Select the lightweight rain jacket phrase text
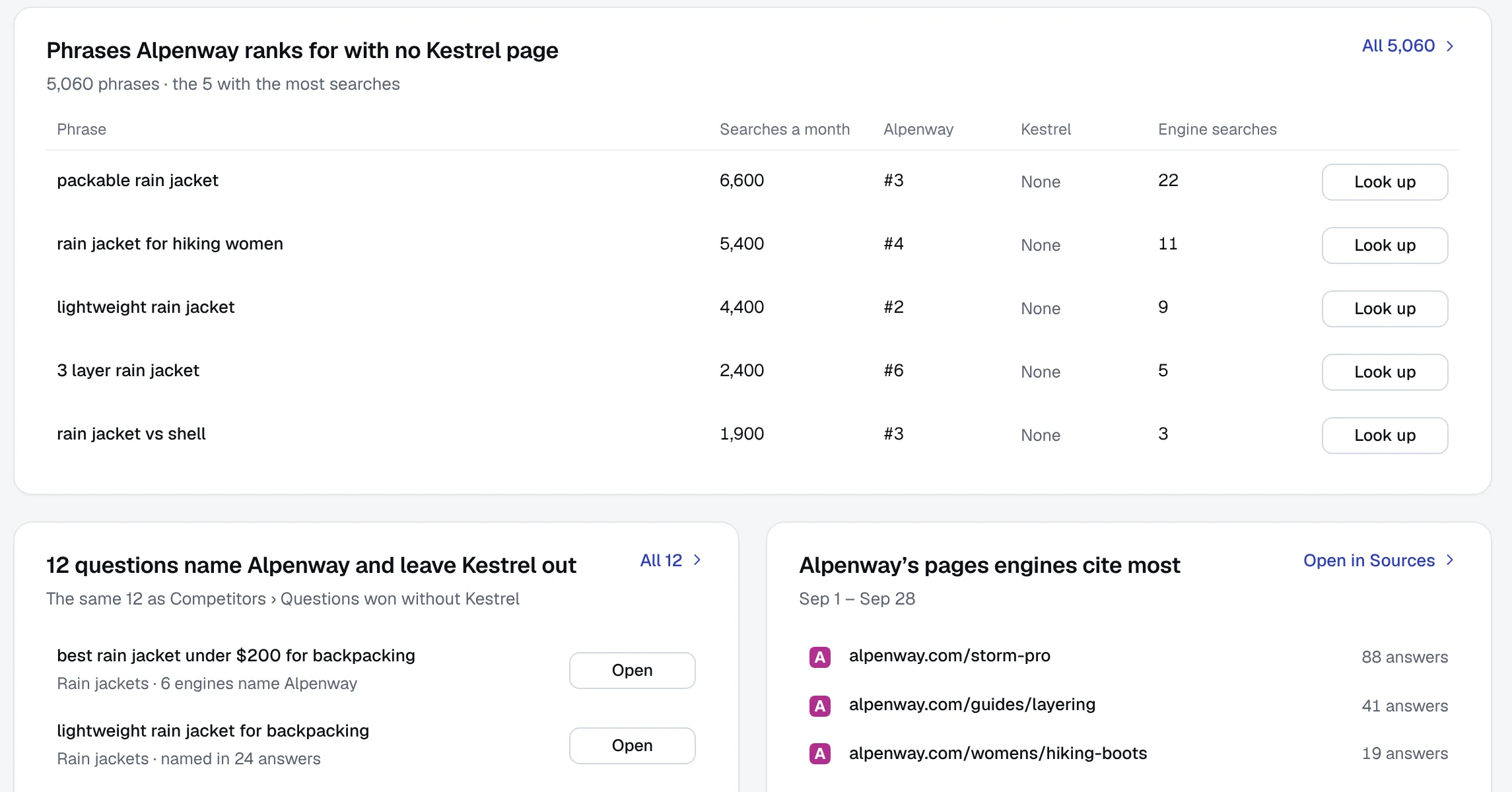 point(145,308)
